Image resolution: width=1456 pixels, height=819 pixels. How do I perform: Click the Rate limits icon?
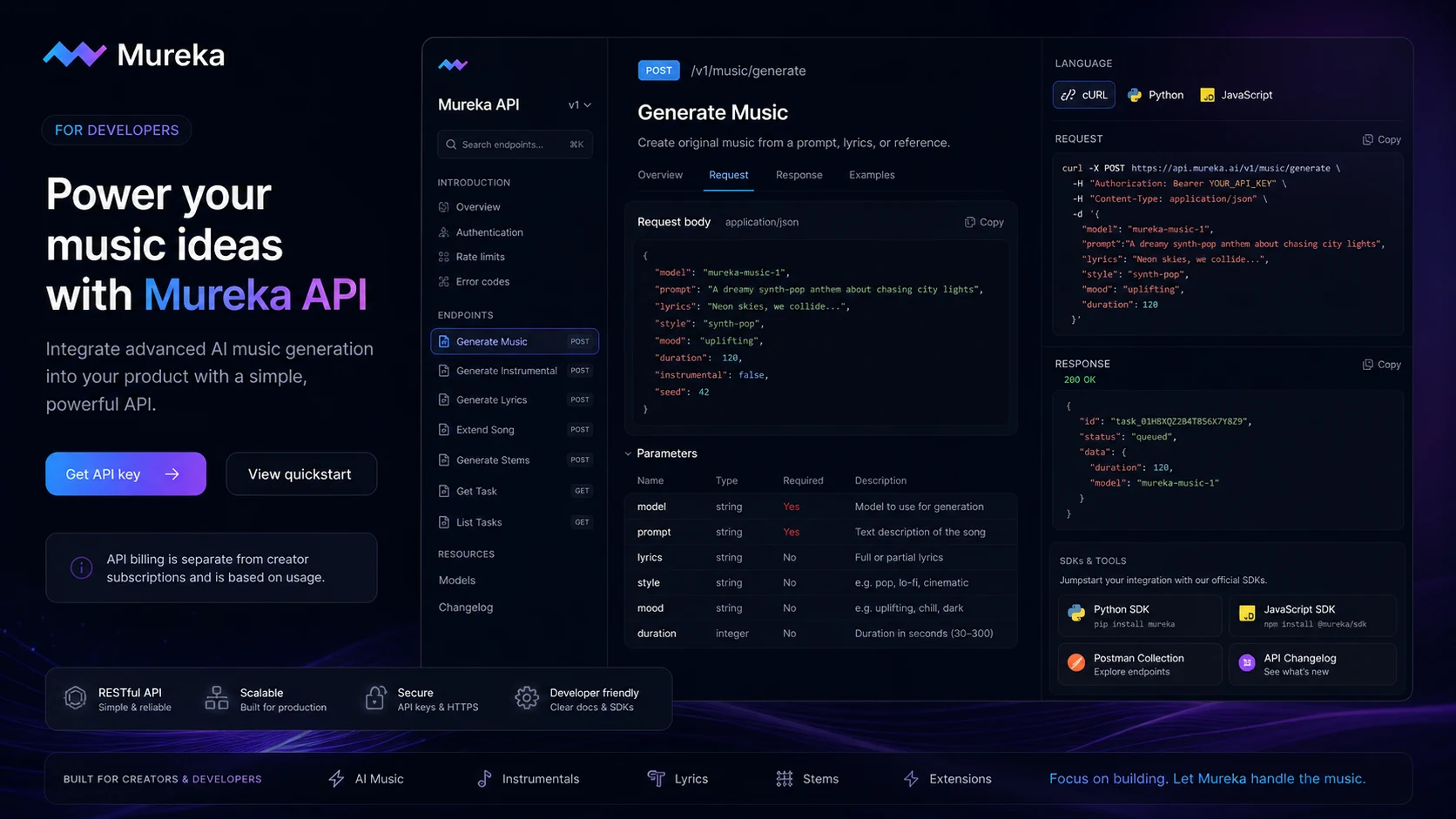(444, 257)
